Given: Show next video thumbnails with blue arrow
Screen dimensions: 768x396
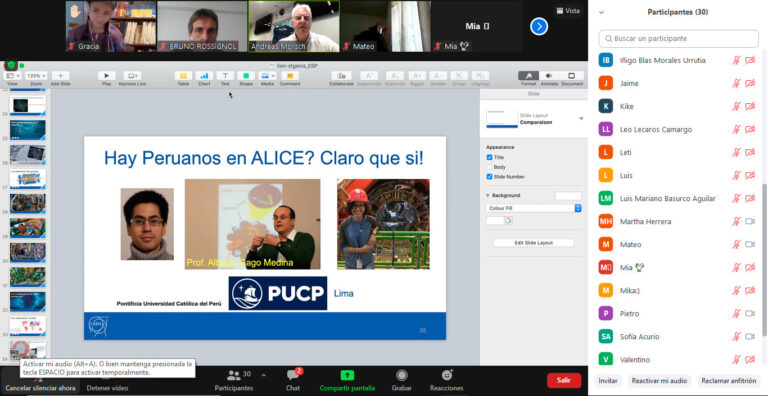Looking at the screenshot, I should [x=539, y=26].
